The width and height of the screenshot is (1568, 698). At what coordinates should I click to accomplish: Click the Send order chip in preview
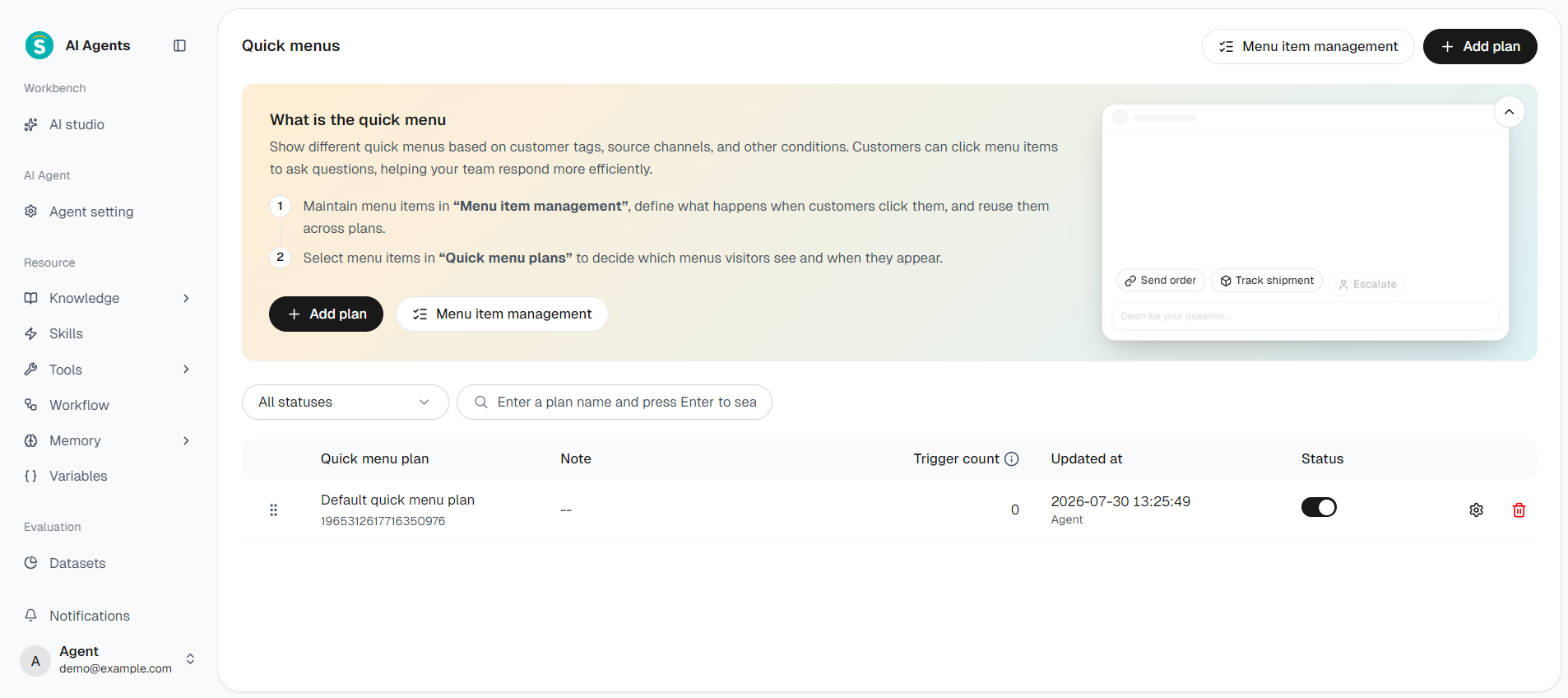pos(1160,281)
